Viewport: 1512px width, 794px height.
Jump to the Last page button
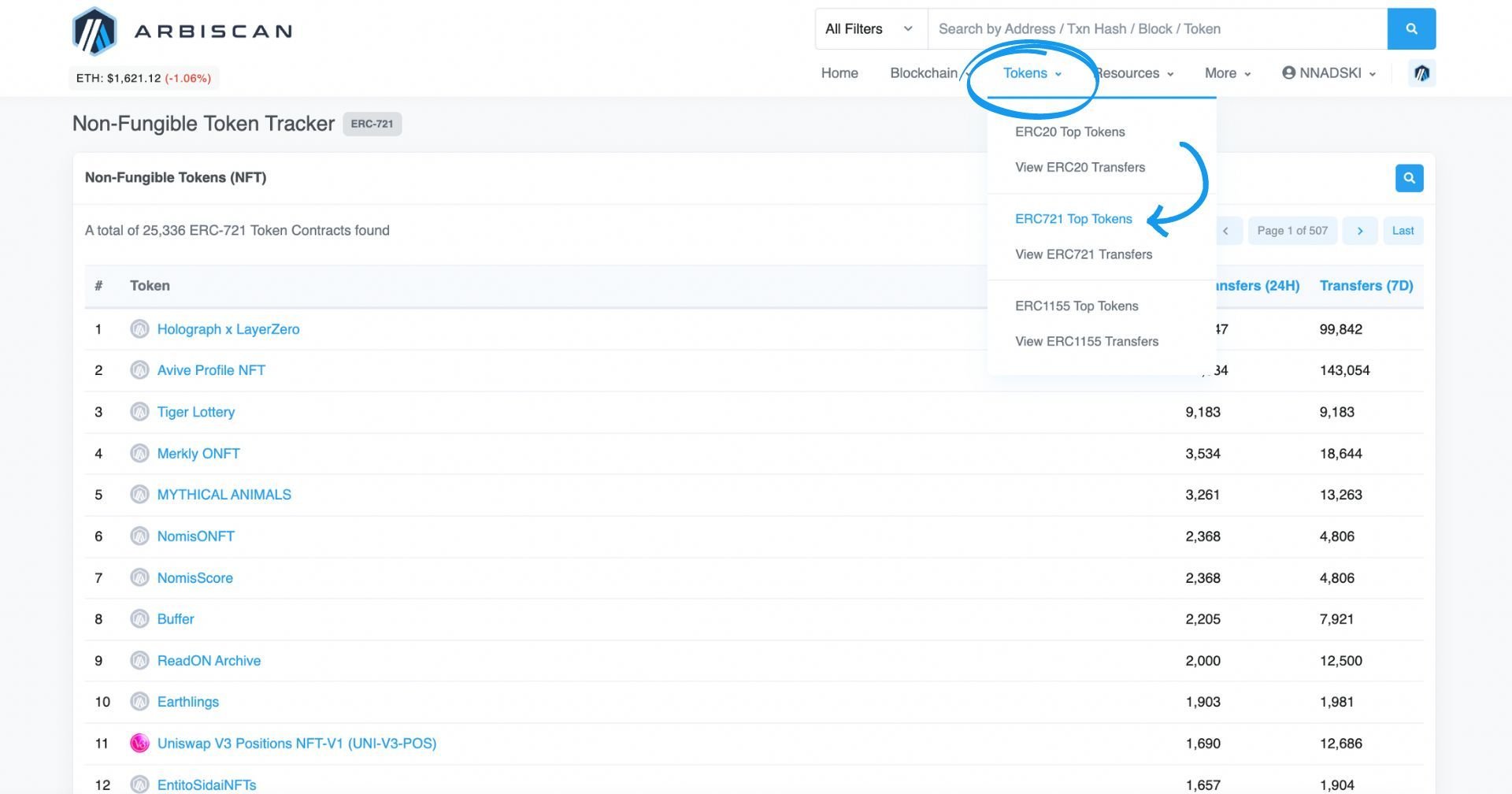point(1403,231)
